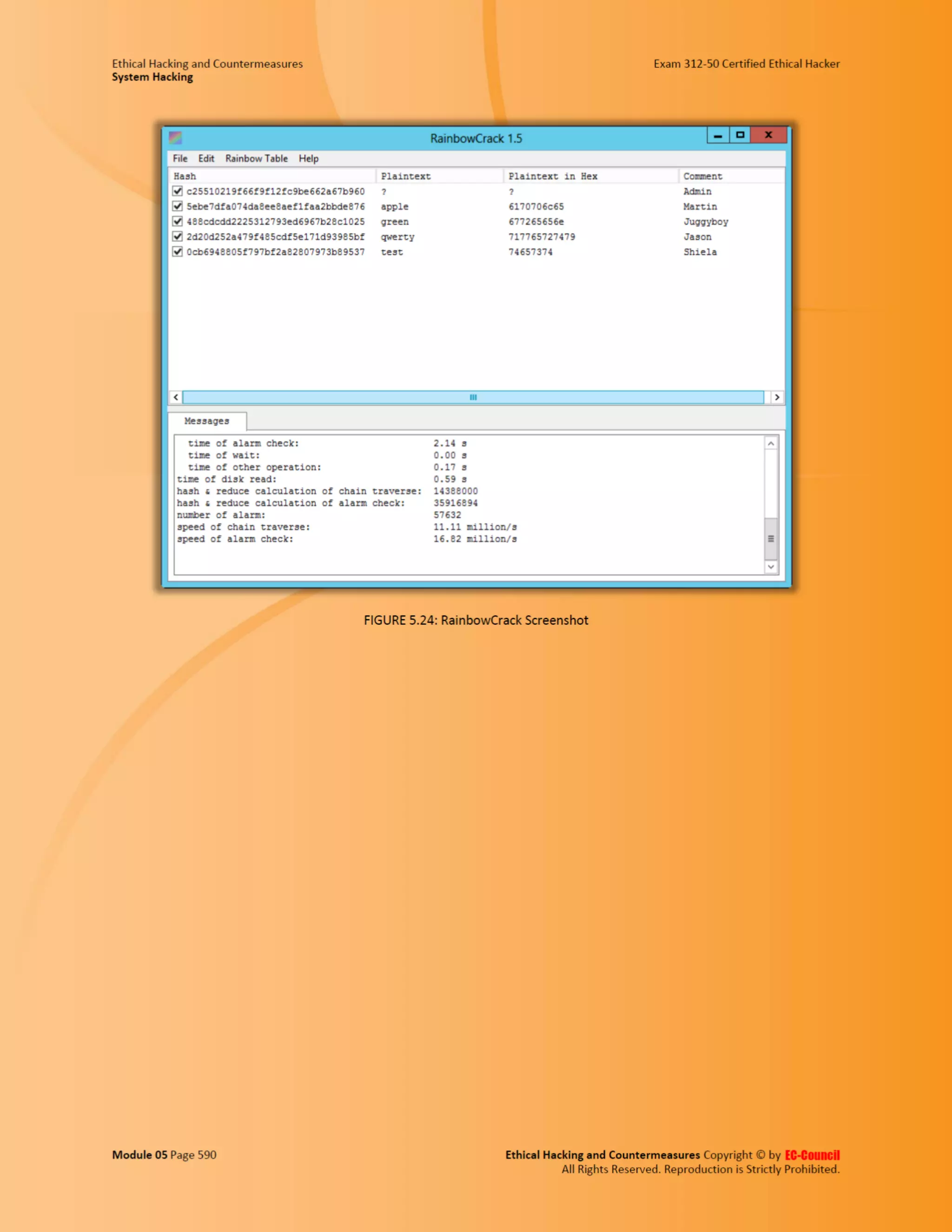The width and height of the screenshot is (952, 1232).
Task: Toggle checkbox for qwerty hash row
Action: click(x=178, y=236)
